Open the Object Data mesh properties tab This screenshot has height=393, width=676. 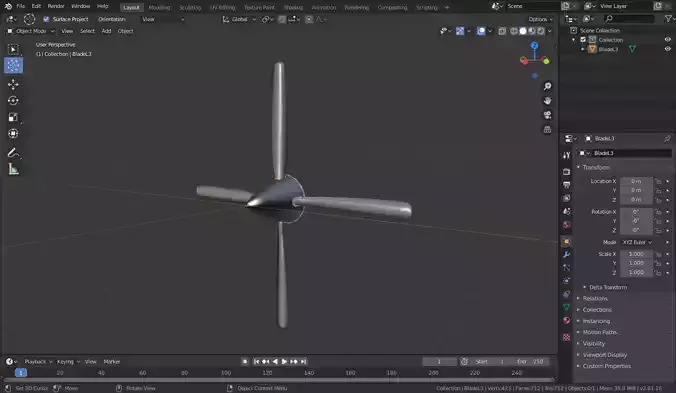point(566,307)
